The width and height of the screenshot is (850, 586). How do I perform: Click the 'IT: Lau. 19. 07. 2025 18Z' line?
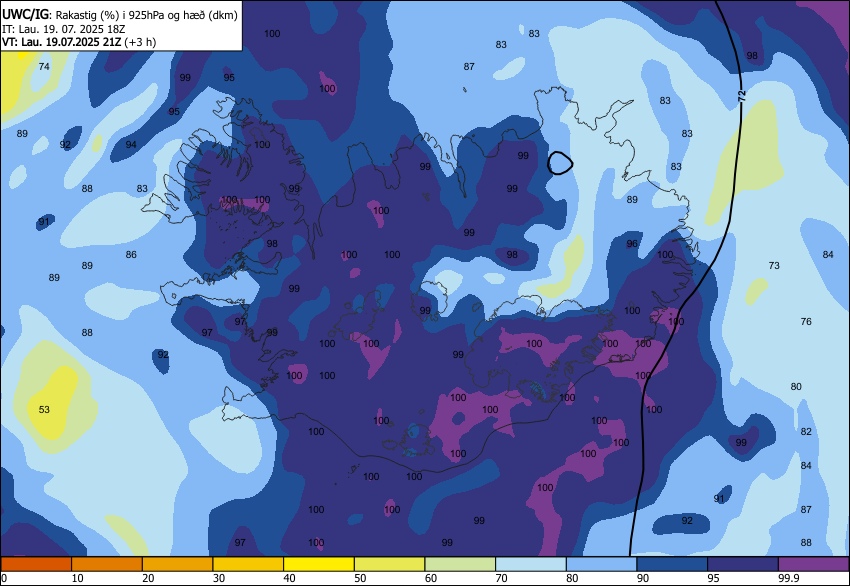[x=63, y=29]
